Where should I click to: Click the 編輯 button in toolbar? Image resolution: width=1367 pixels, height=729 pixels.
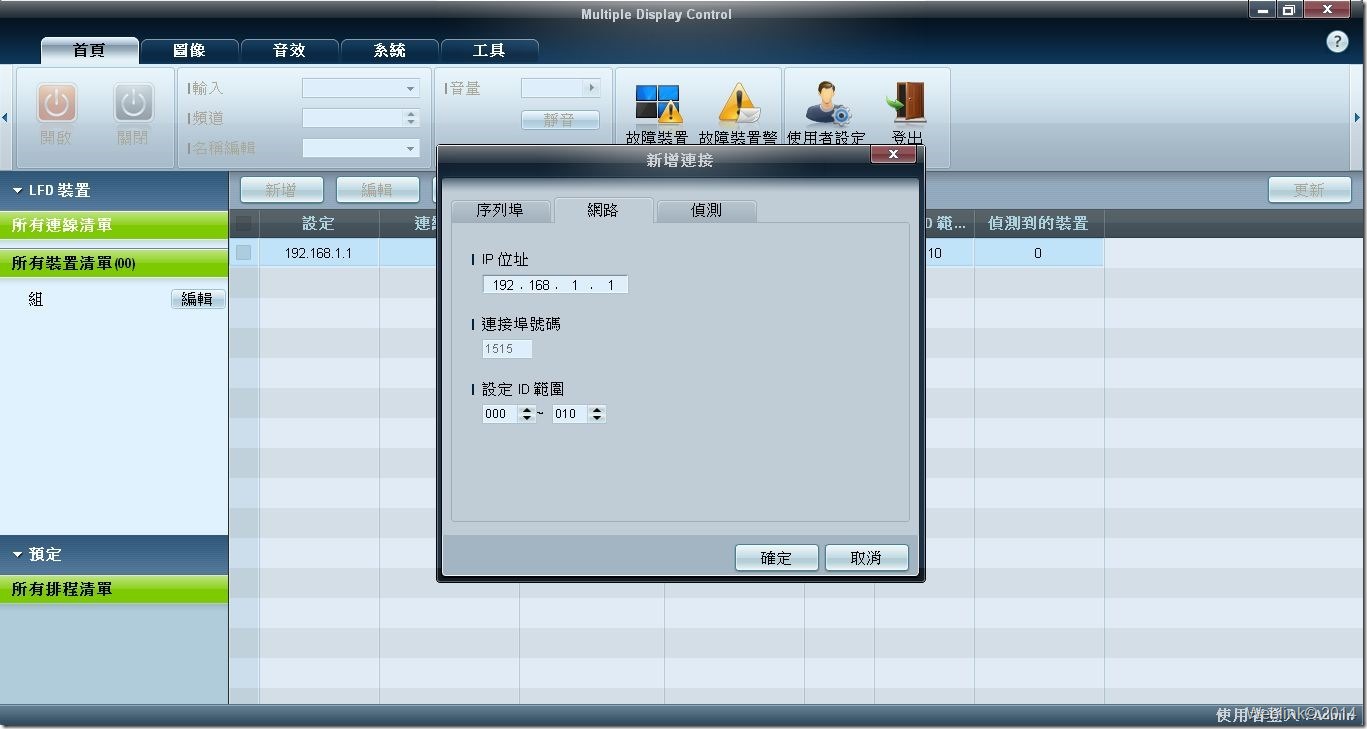click(x=377, y=190)
